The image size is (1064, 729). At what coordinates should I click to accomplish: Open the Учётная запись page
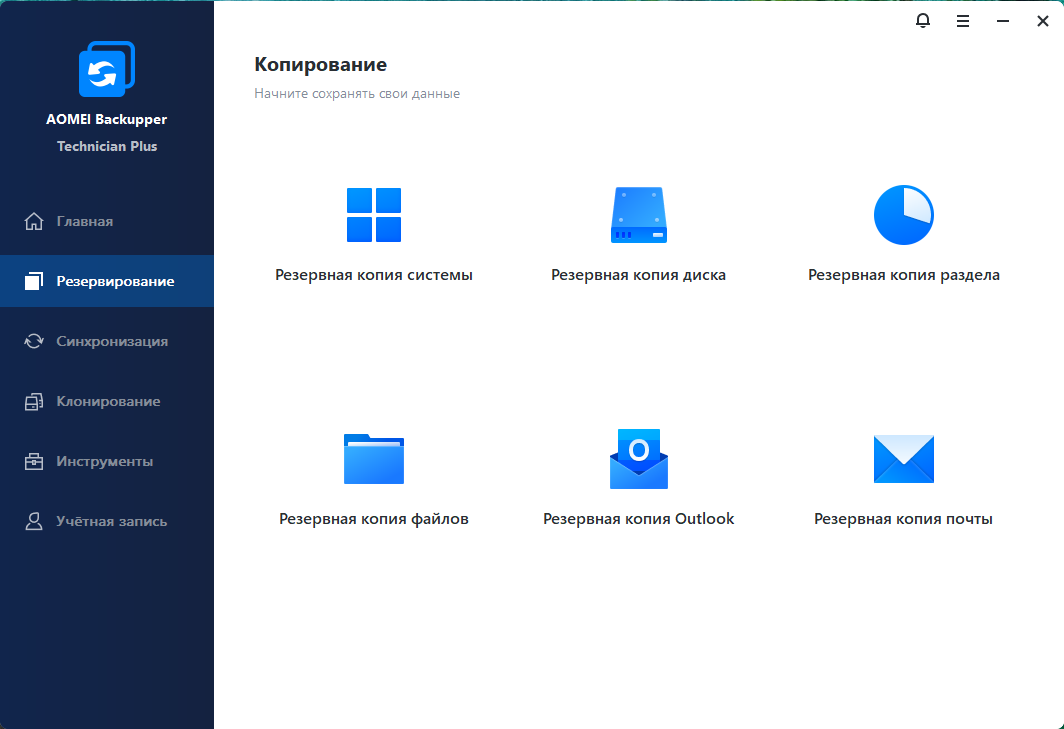(x=111, y=521)
